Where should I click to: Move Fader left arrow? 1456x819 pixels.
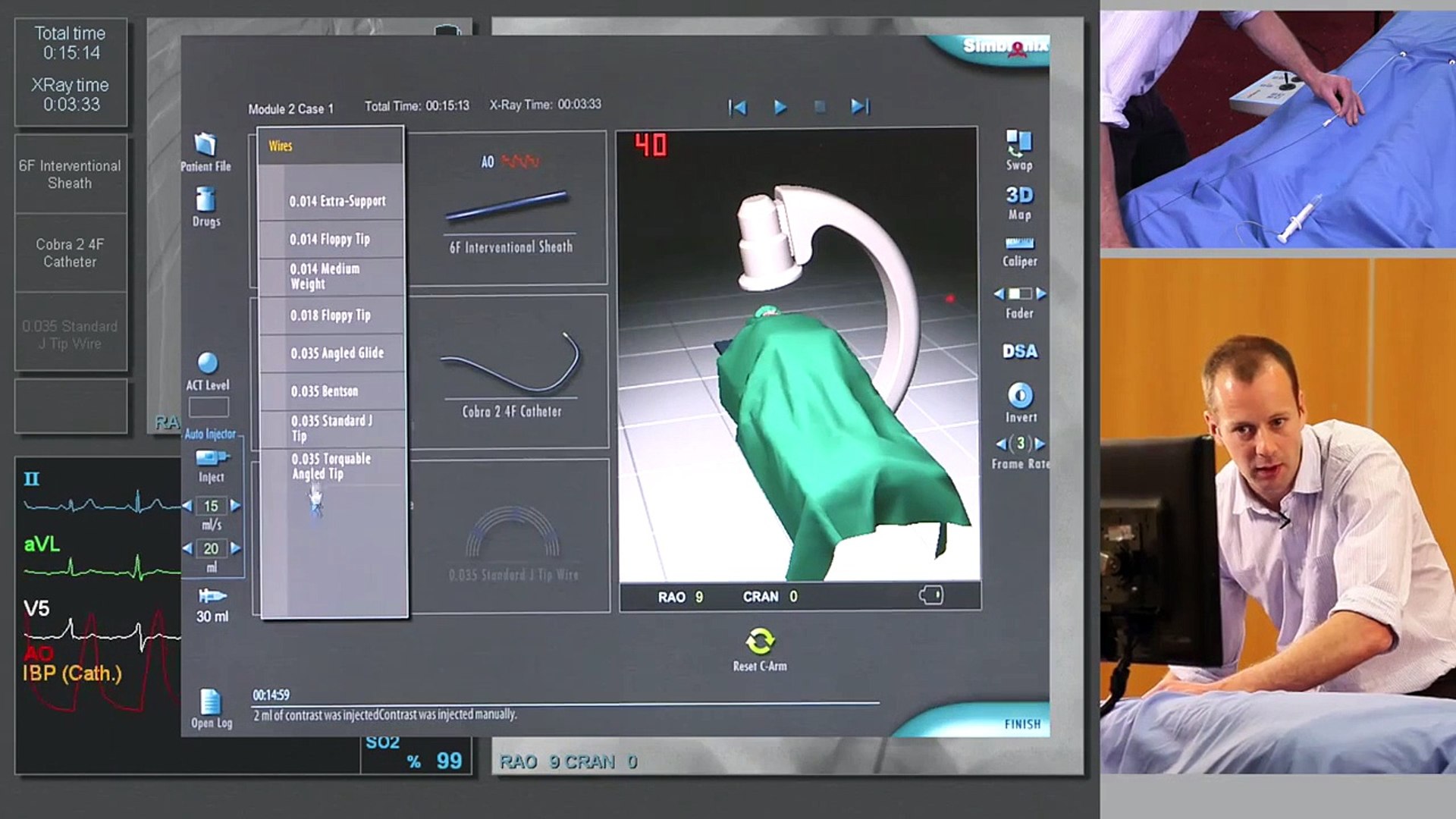999,293
